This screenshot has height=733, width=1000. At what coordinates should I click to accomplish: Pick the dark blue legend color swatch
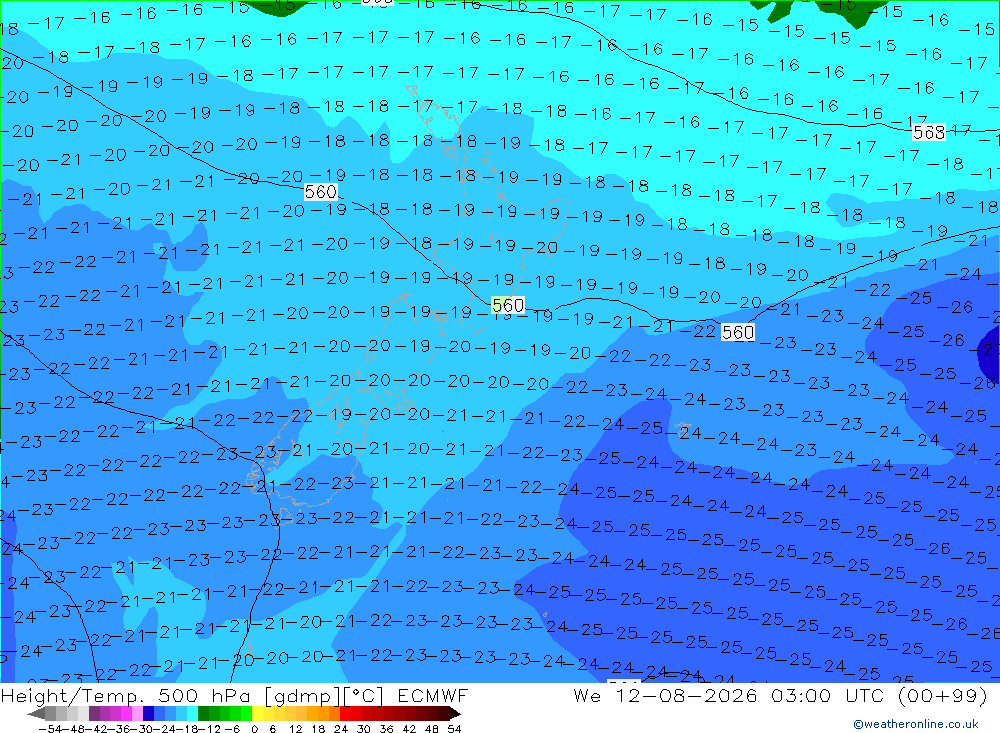148,714
